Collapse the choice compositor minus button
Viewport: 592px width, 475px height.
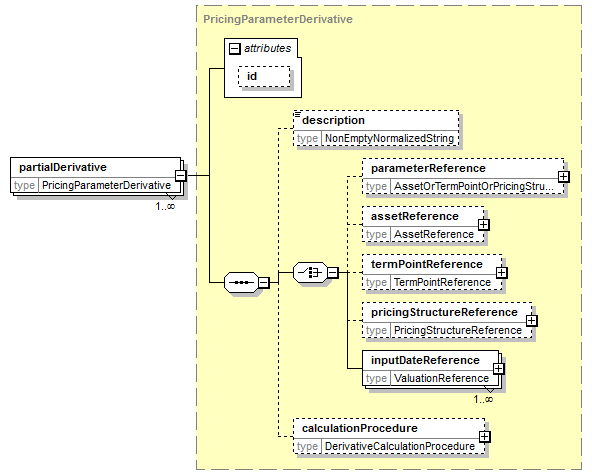[x=333, y=272]
